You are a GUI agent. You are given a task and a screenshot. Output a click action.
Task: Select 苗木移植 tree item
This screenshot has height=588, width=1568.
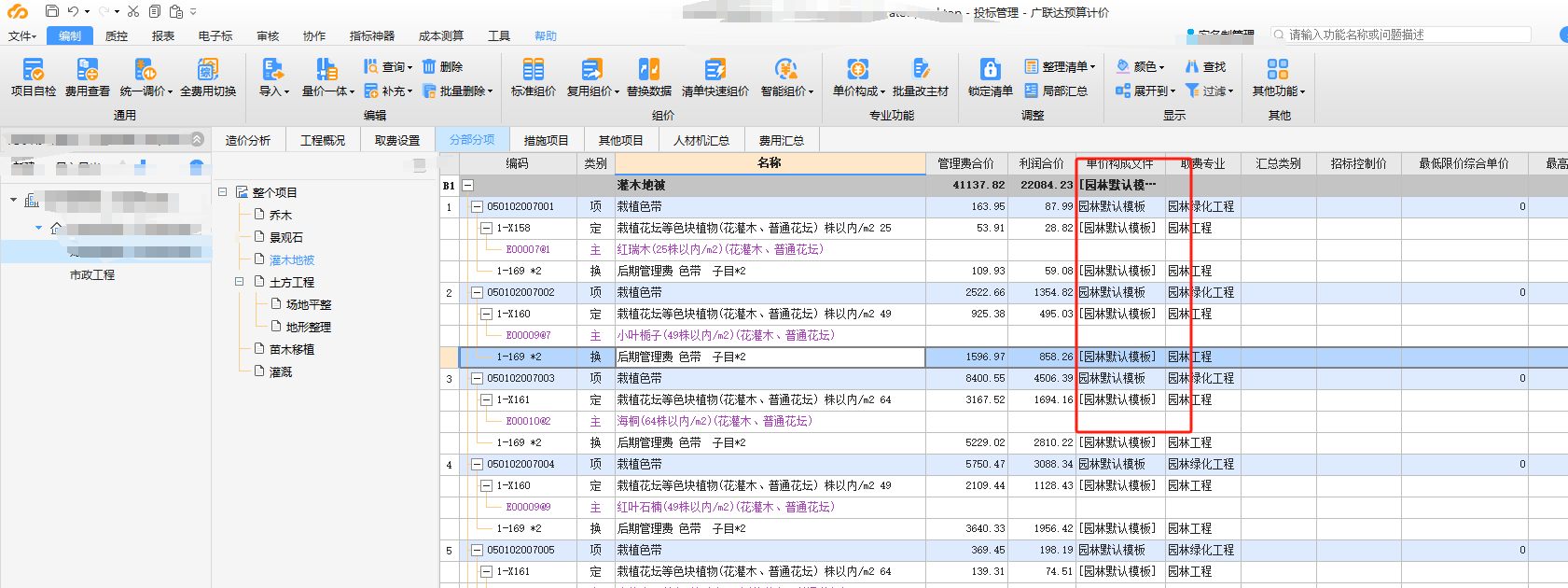[292, 349]
